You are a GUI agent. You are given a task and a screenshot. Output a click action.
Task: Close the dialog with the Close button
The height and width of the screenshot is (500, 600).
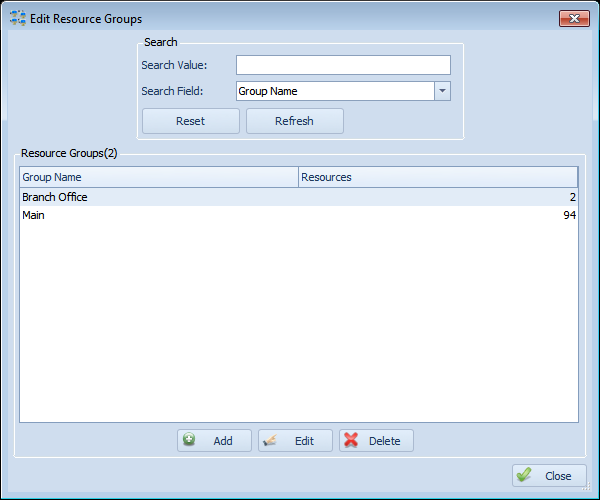(x=549, y=476)
